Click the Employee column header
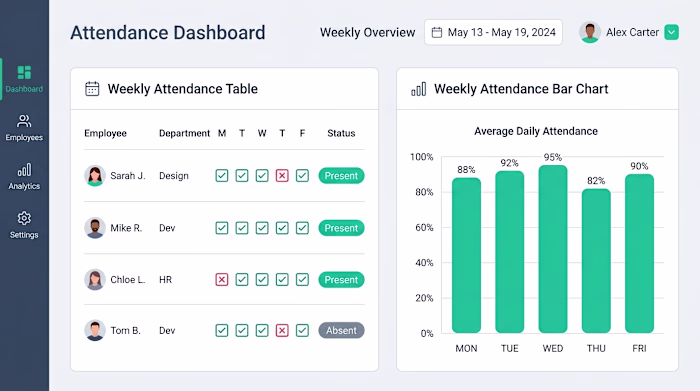The width and height of the screenshot is (700, 391). (105, 133)
